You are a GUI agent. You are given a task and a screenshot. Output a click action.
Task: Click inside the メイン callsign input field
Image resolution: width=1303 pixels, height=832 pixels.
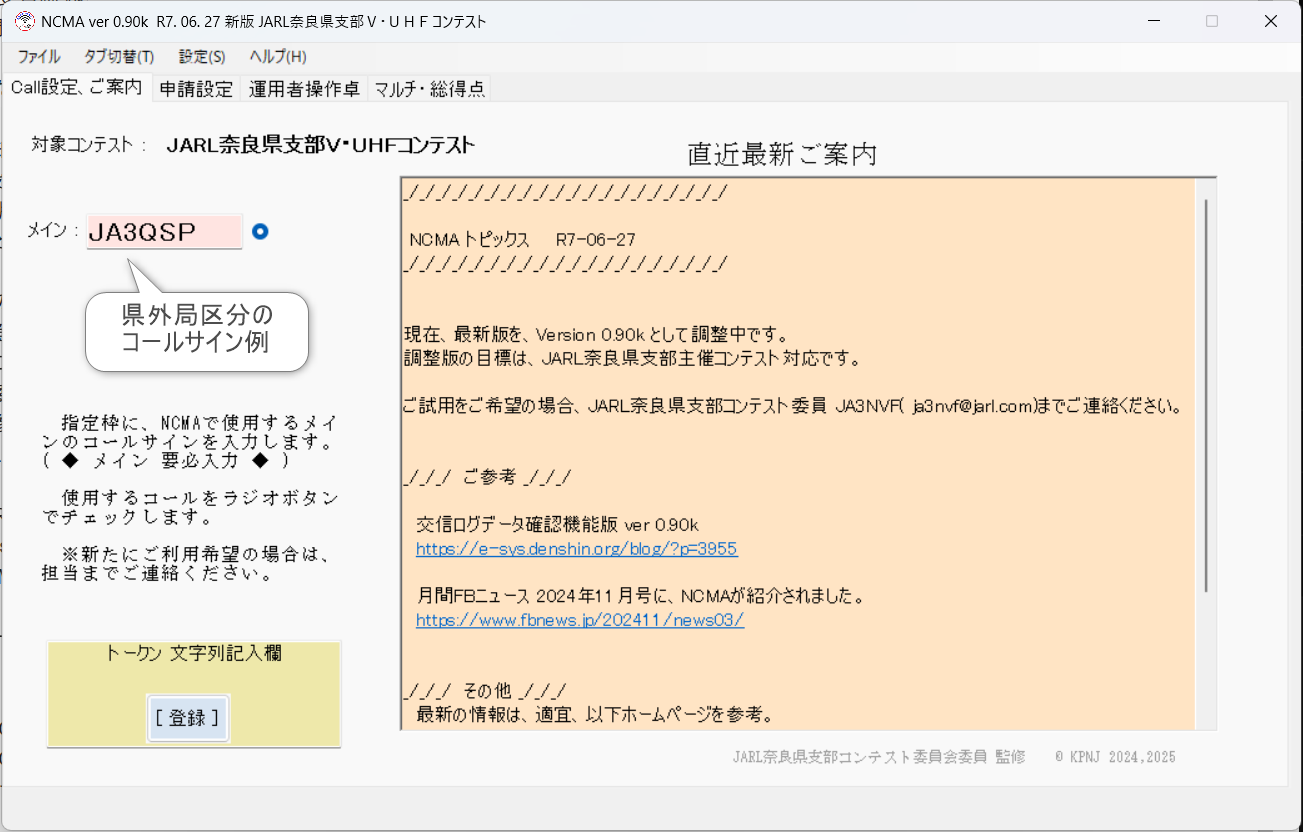pos(163,231)
